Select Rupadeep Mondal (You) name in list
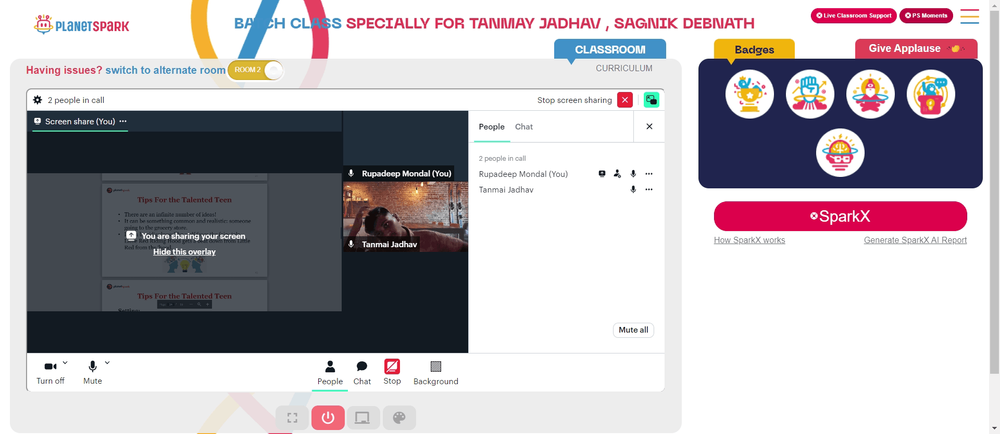 524,173
